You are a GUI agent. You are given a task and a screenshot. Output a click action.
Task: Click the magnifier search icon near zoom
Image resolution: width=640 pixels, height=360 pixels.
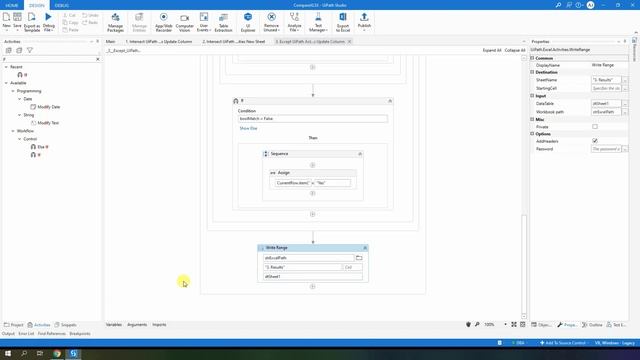[477, 324]
